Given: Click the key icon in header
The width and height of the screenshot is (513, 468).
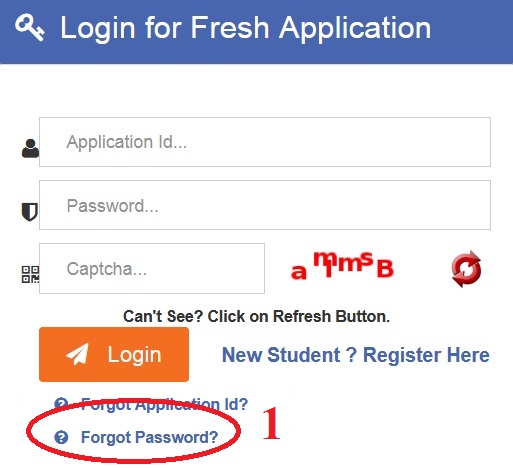Looking at the screenshot, I should coord(30,27).
